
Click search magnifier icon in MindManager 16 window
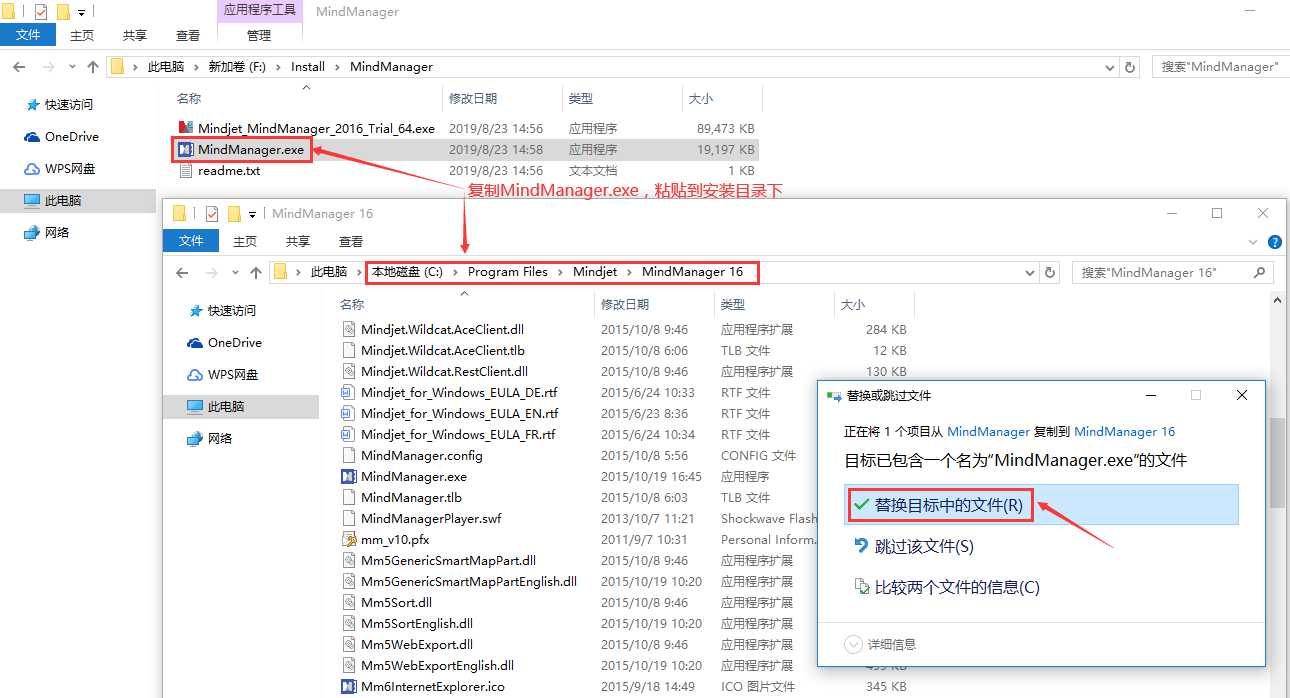click(1260, 272)
